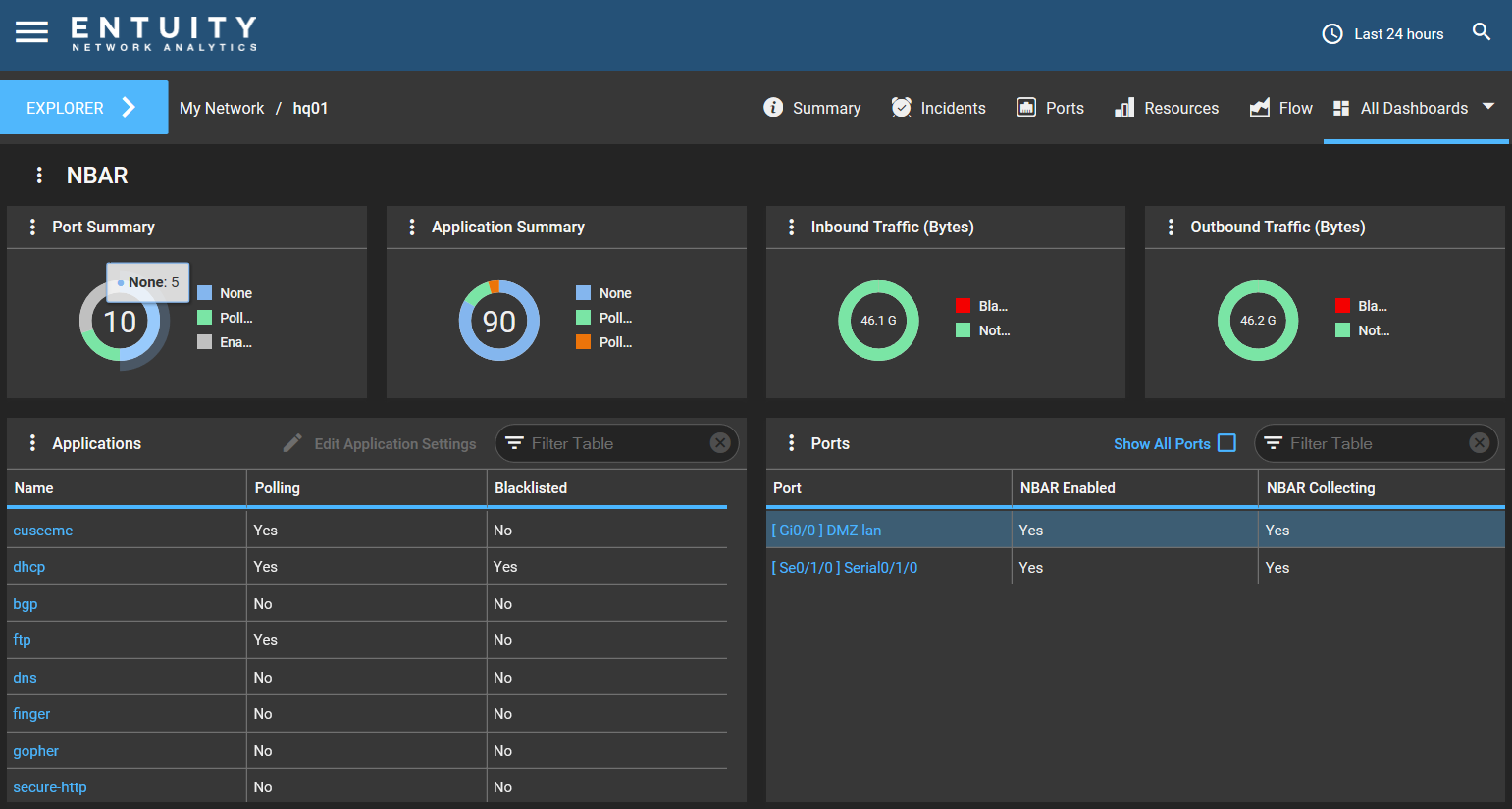This screenshot has width=1512, height=809.
Task: Switch to the Ports tab
Action: pos(1050,108)
